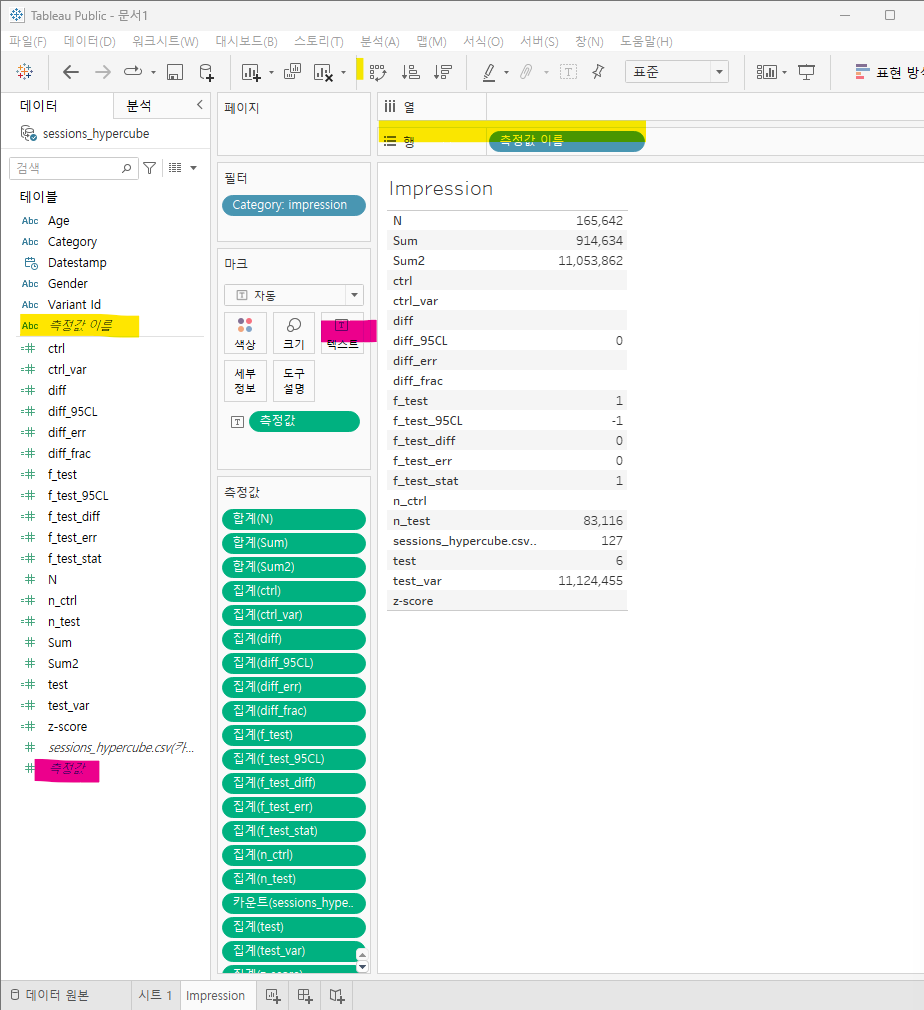Click the new data source icon
The height and width of the screenshot is (1010, 924).
coord(206,72)
